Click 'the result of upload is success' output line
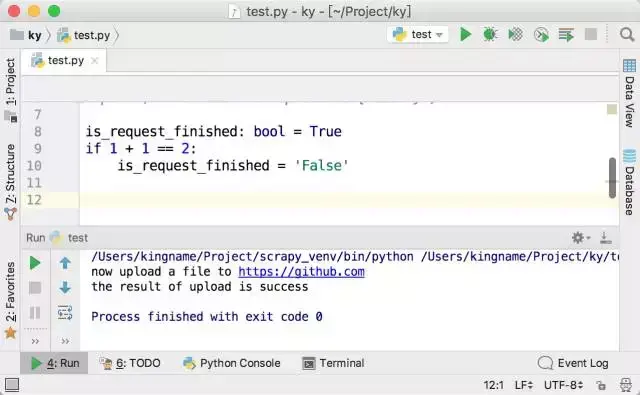Viewport: 640px width, 395px height. click(x=200, y=286)
